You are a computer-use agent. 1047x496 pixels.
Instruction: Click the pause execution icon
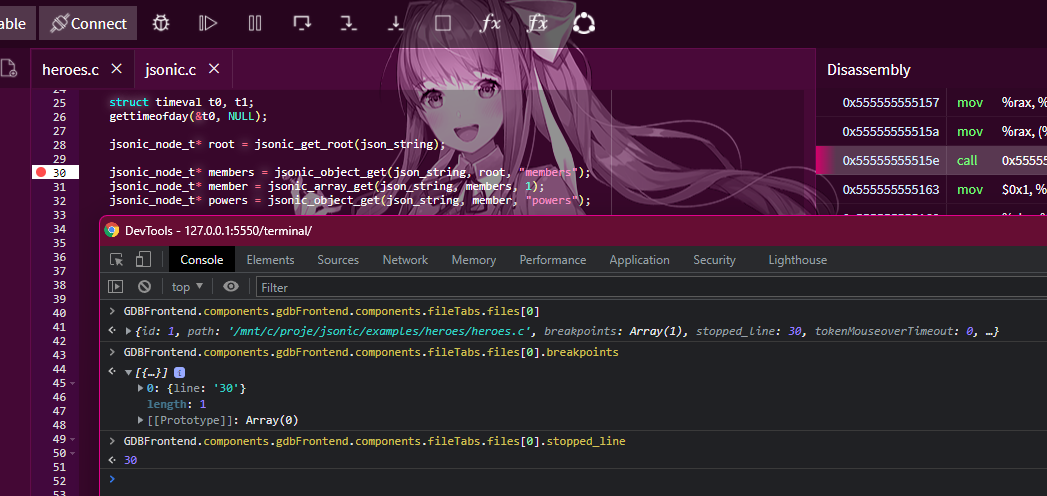(x=254, y=23)
